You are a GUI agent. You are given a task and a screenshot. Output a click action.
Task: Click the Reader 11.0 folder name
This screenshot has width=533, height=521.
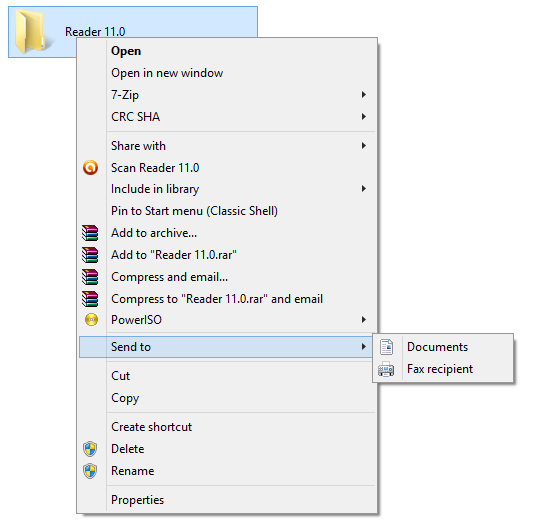tap(95, 32)
